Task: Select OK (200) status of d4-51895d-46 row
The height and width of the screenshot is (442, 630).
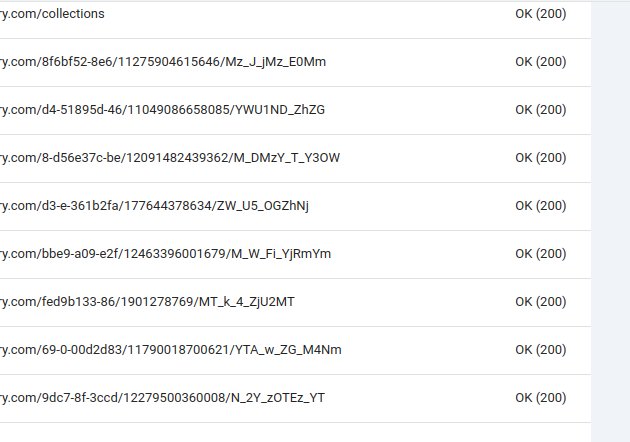Action: pos(541,110)
